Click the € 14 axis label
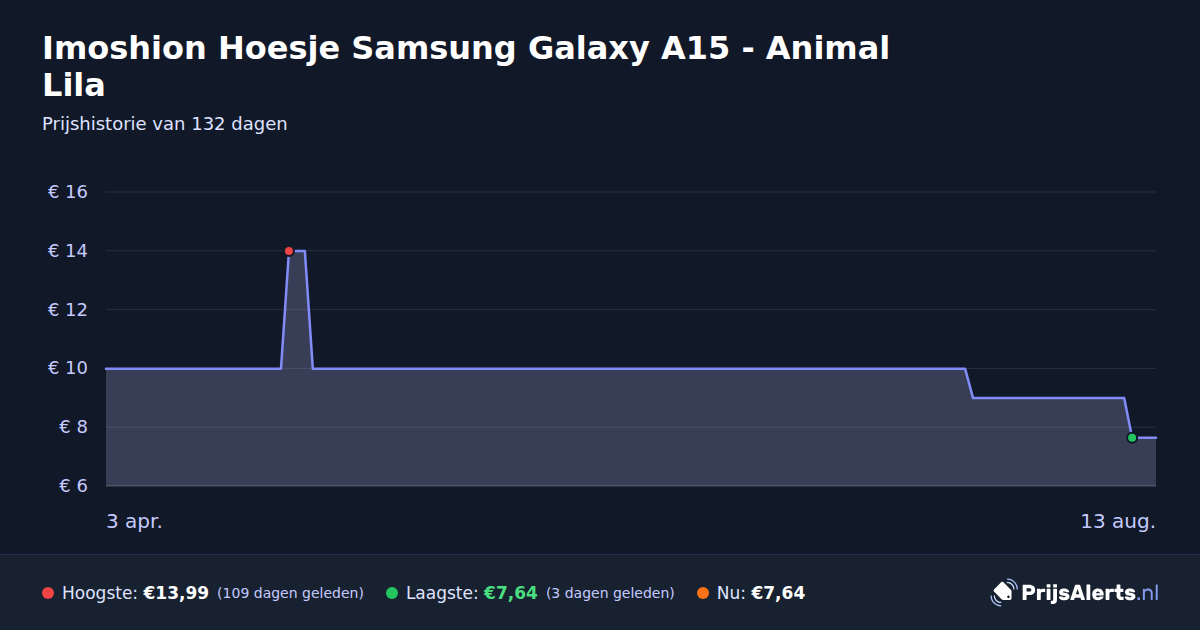This screenshot has height=630, width=1200. (x=68, y=251)
